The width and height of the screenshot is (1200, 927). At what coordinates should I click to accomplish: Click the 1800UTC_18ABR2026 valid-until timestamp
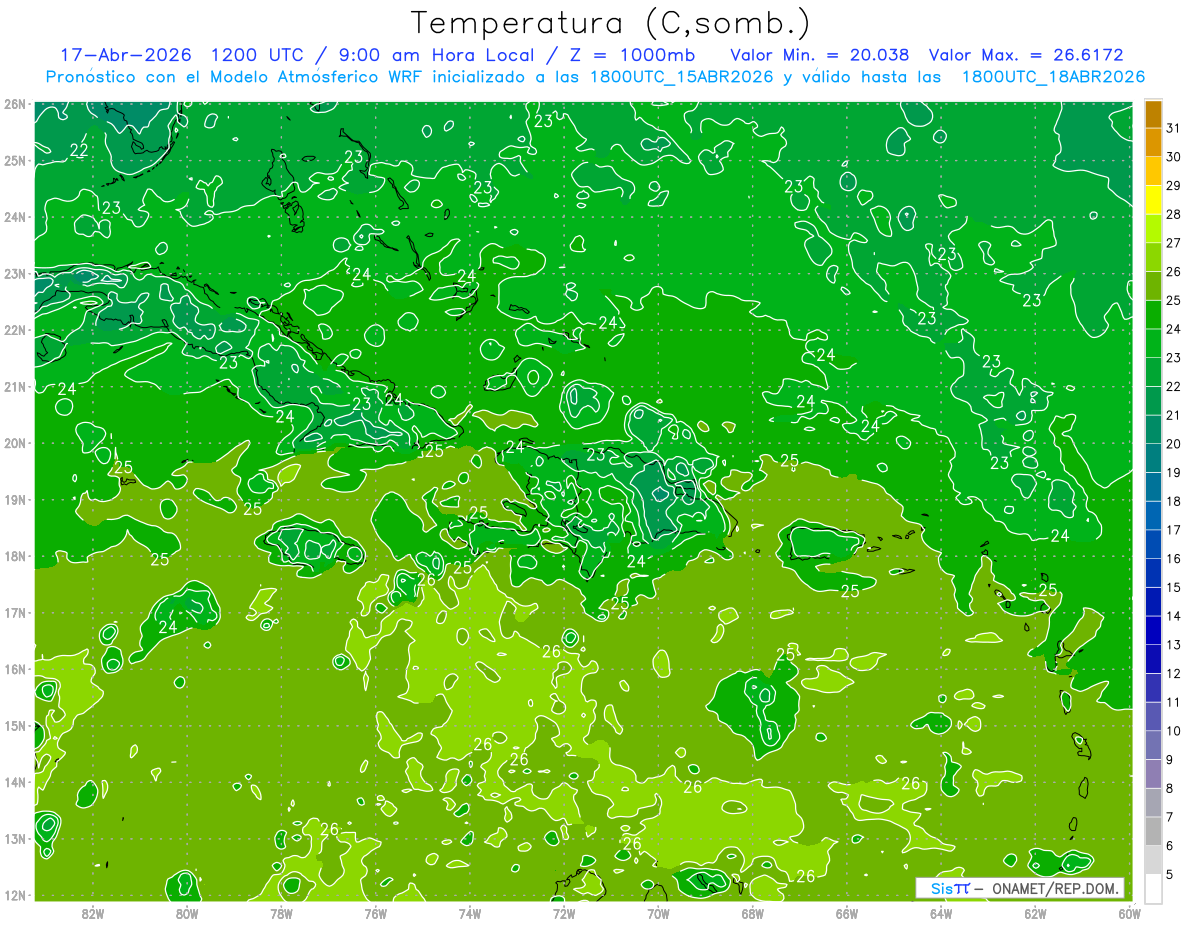pos(1053,77)
